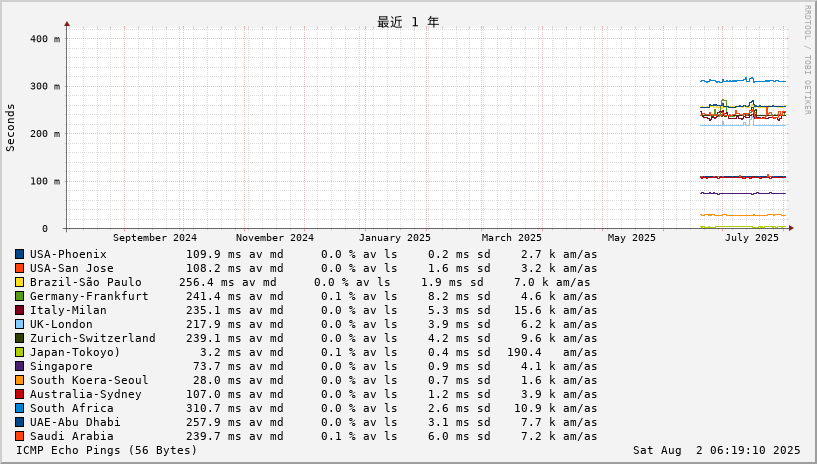The width and height of the screenshot is (817, 464).
Task: Click the timestamp 'Sat Aug 2 06:19:10 2025'
Action: [x=716, y=450]
